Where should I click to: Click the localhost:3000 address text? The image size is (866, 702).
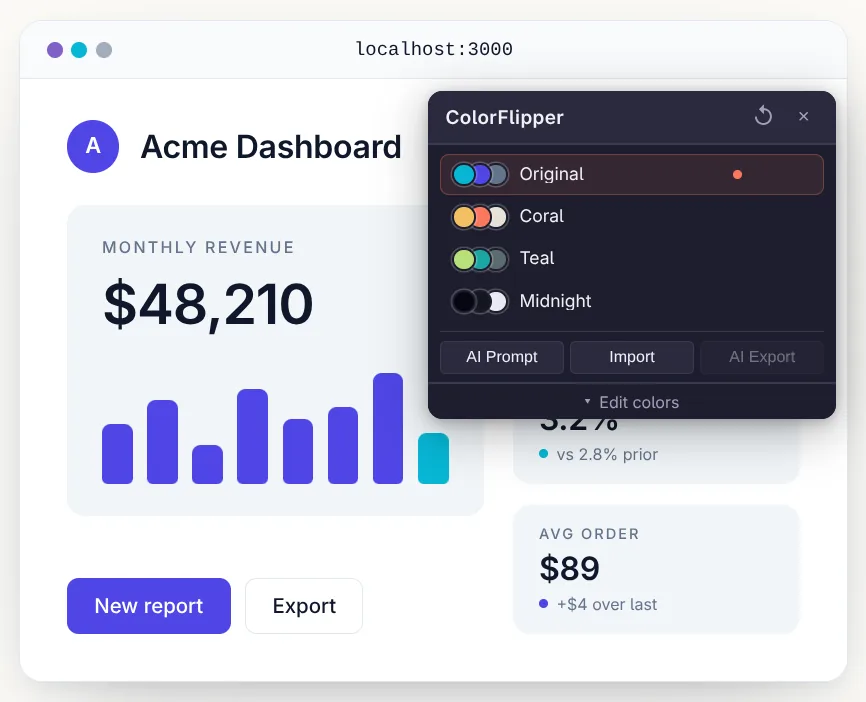click(x=434, y=49)
